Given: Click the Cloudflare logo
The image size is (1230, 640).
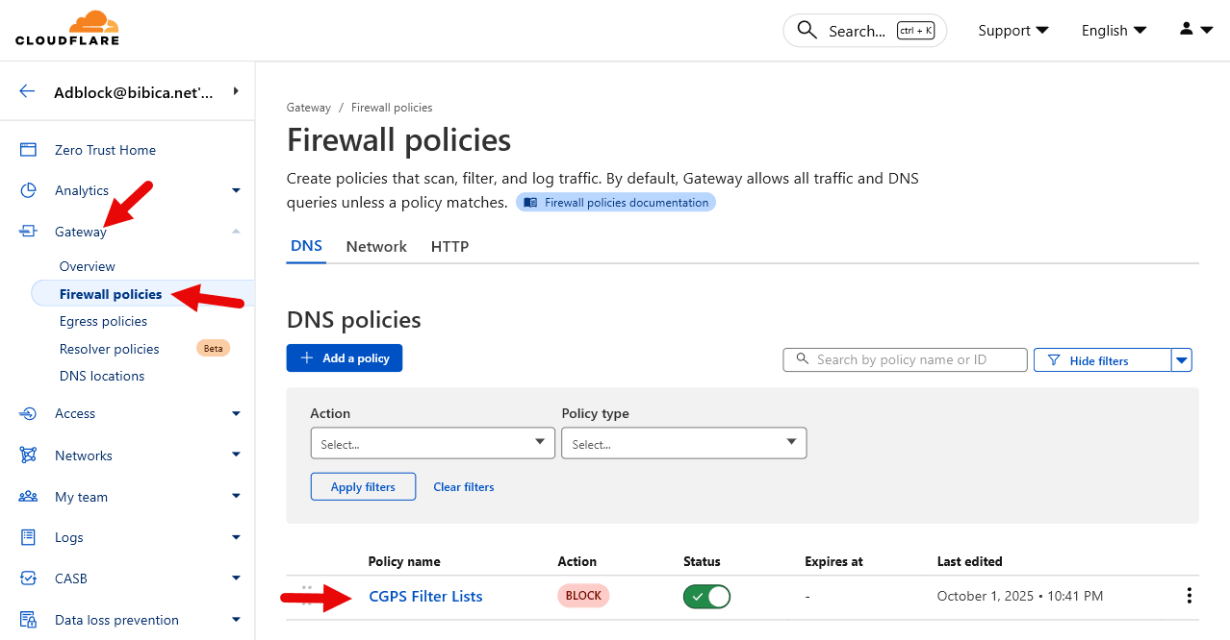Looking at the screenshot, I should (x=67, y=28).
